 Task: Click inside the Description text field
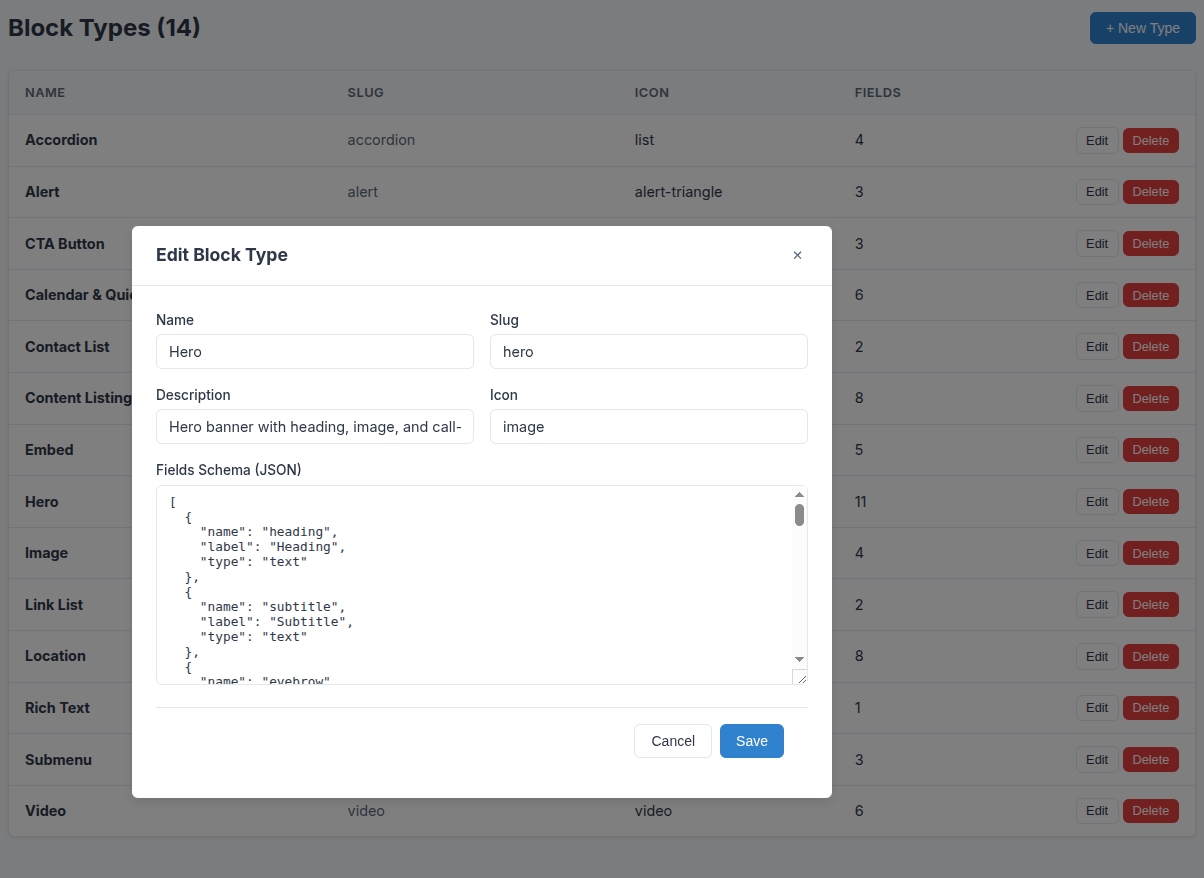pos(314,426)
